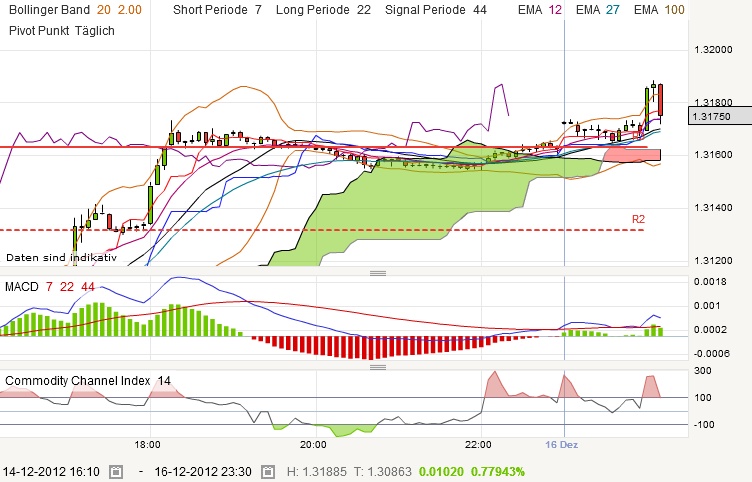Click the start date 14-12-2012 16:10
Viewport: 752px width, 482px height.
coord(51,472)
